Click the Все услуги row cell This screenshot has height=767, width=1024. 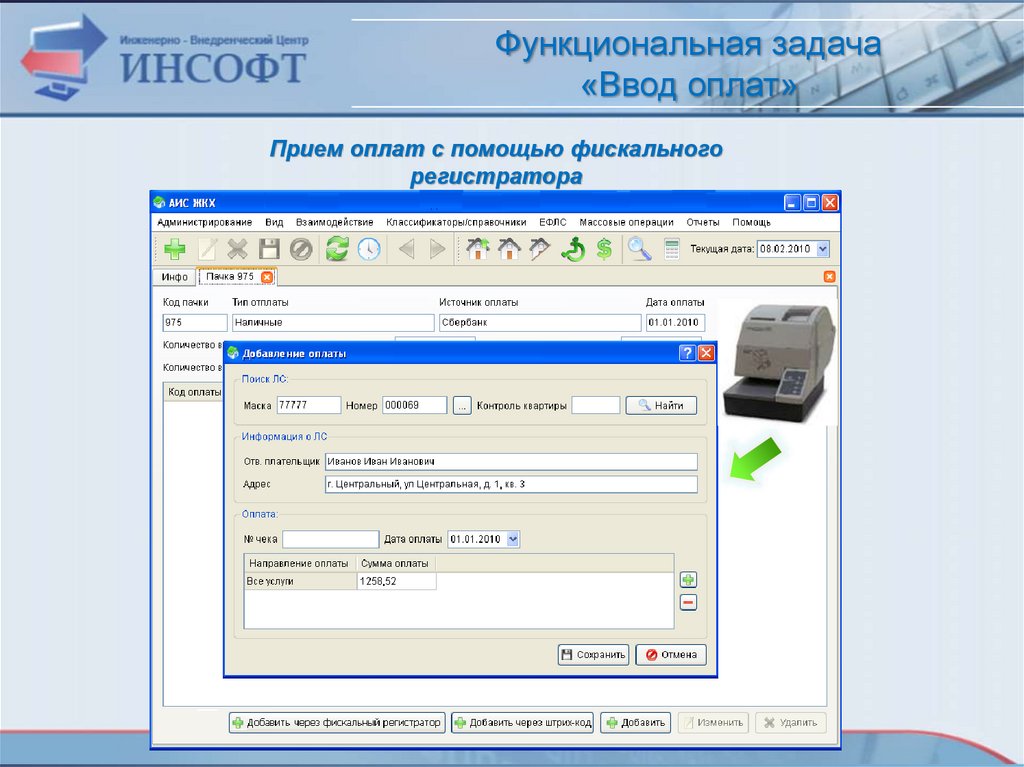click(x=300, y=581)
